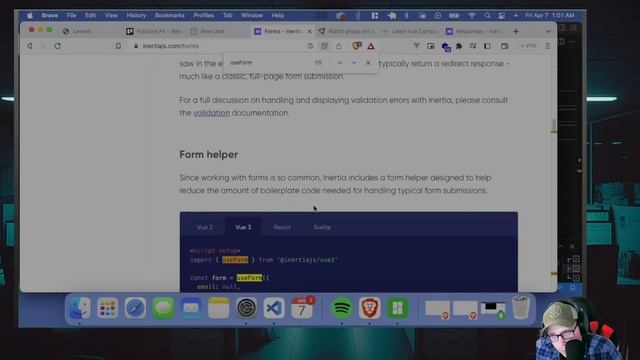Screen dimensions: 640x360
Task: Open Visual Studio Code from the dock
Action: [x=274, y=308]
